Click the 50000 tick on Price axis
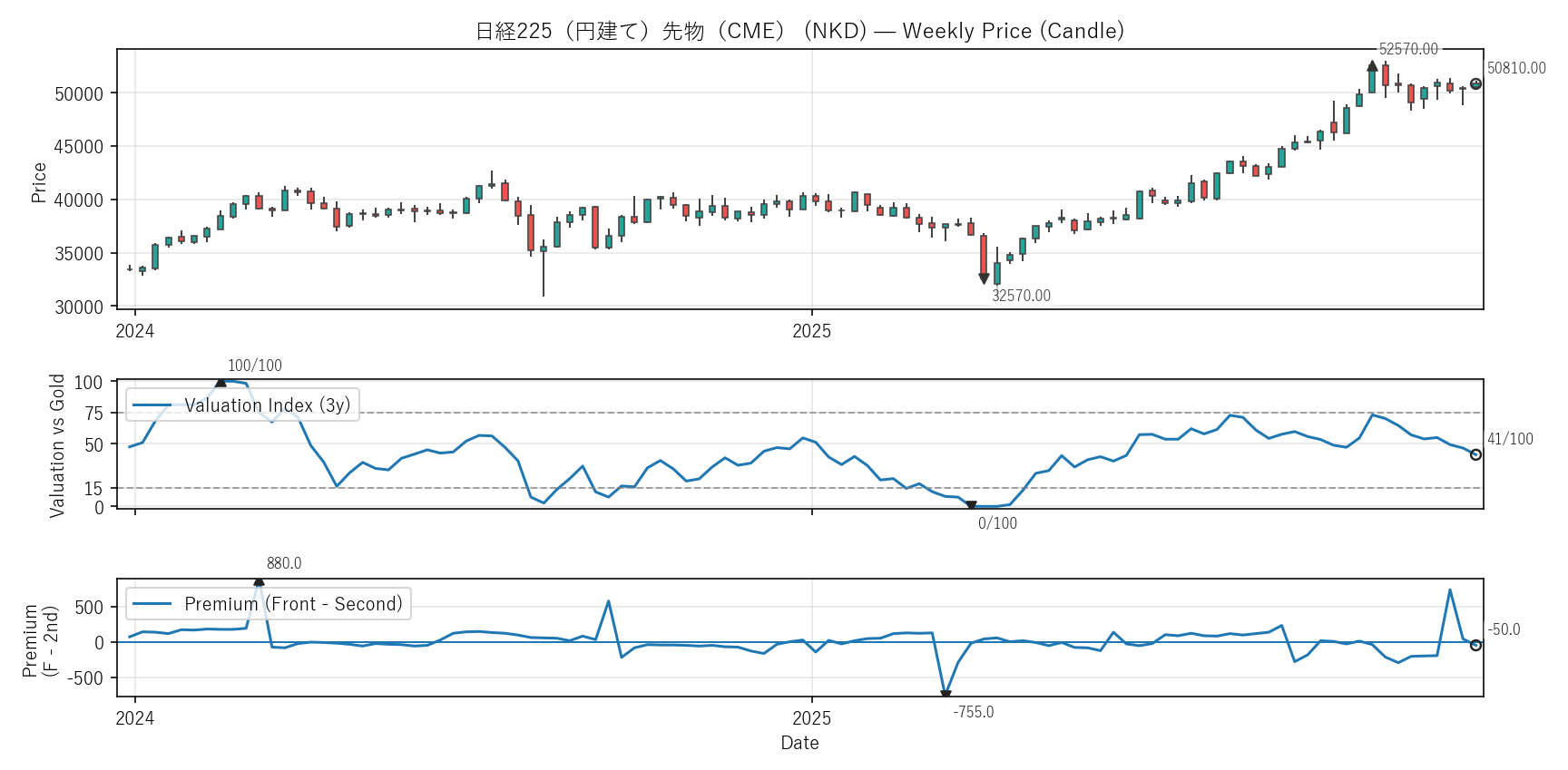1568x770 pixels. 79,93
